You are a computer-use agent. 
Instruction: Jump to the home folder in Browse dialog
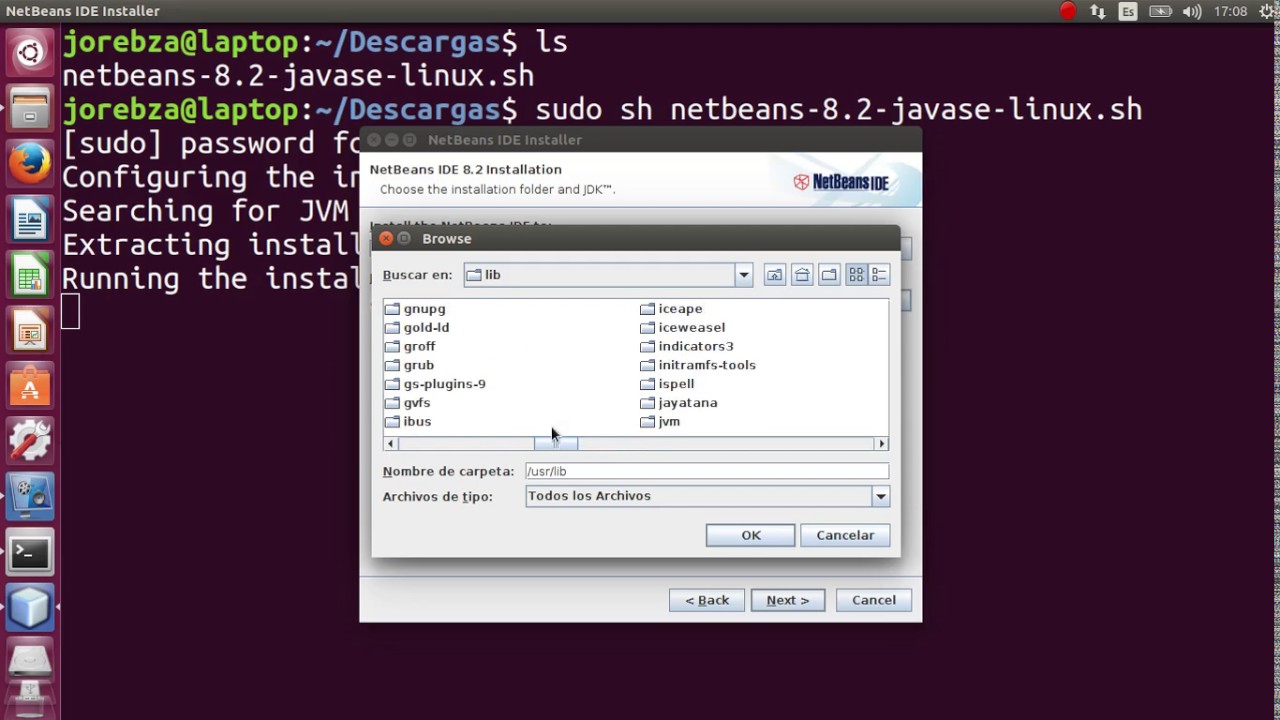coord(802,275)
